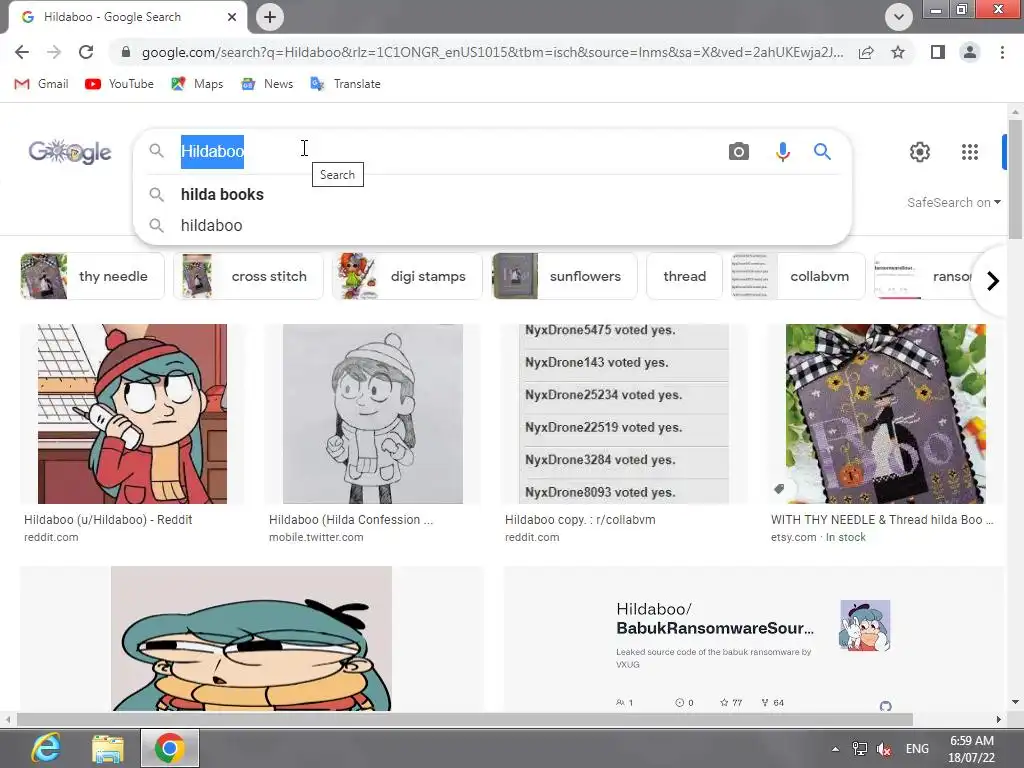The image size is (1024, 768).
Task: Open 'Hildaboo (u/Hildaboo) - Reddit' title link
Action: pos(108,520)
